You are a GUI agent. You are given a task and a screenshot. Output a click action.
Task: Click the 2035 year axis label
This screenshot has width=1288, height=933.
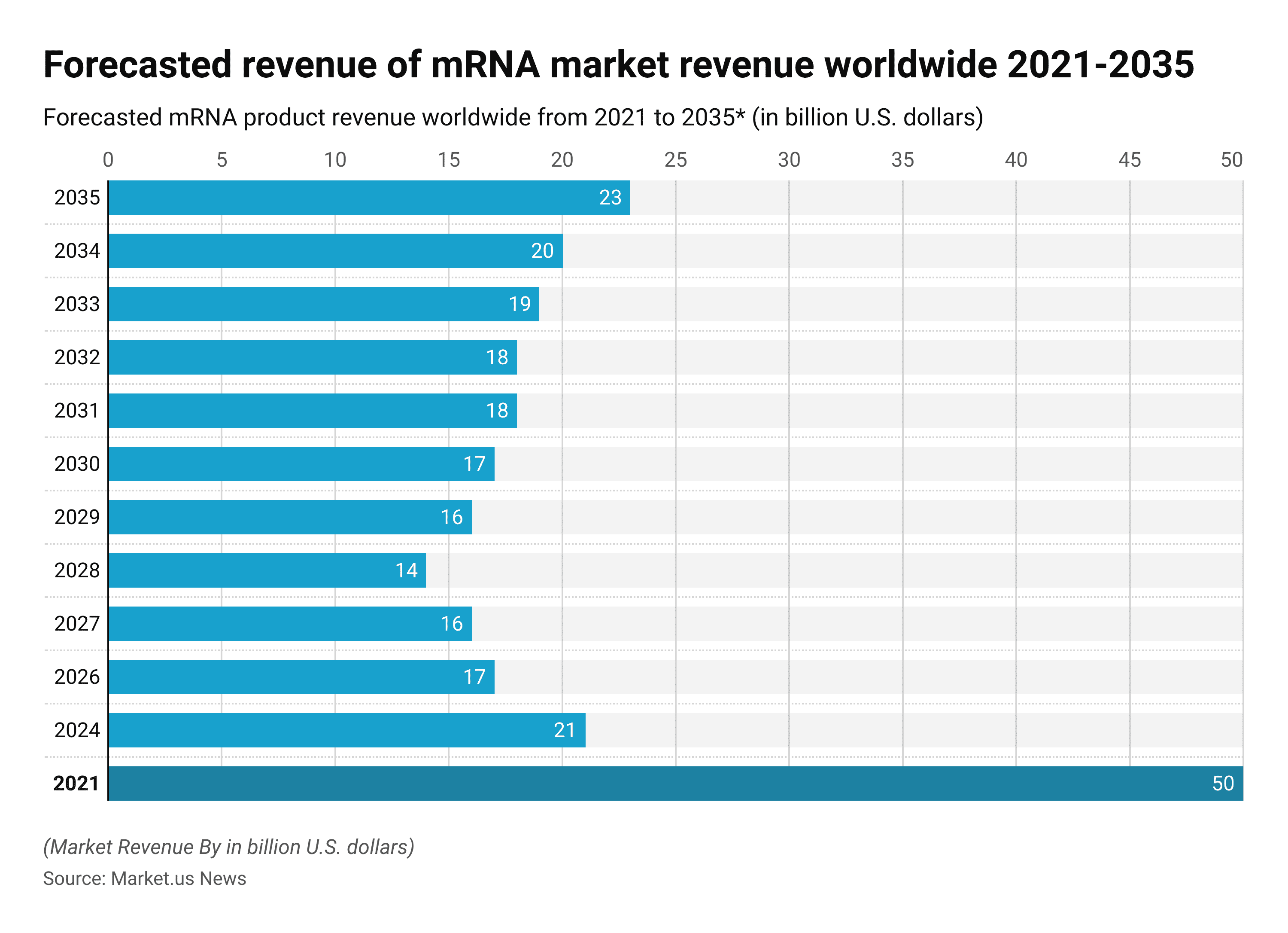tap(77, 197)
